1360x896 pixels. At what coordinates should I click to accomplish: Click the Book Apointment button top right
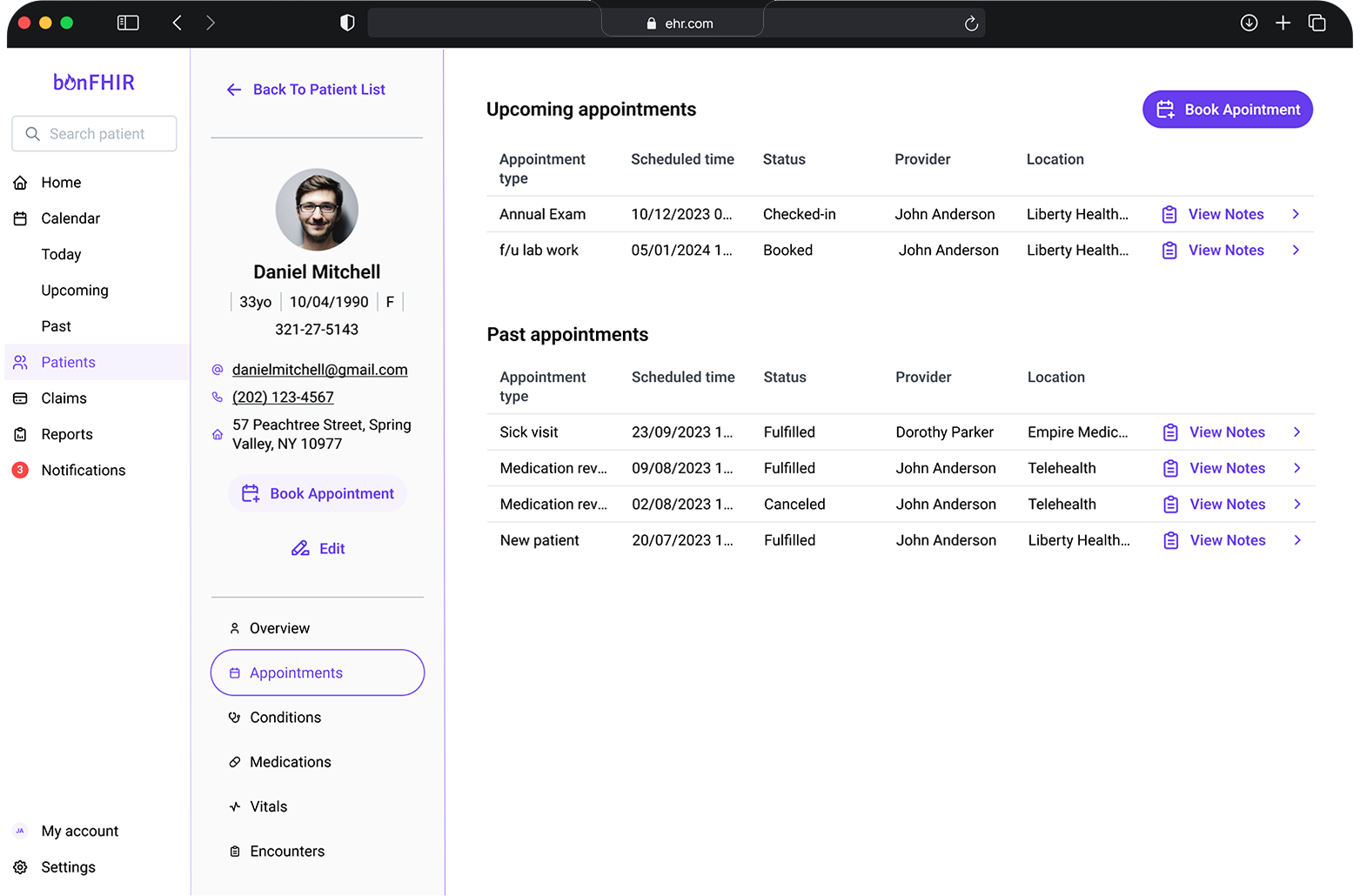[1227, 109]
